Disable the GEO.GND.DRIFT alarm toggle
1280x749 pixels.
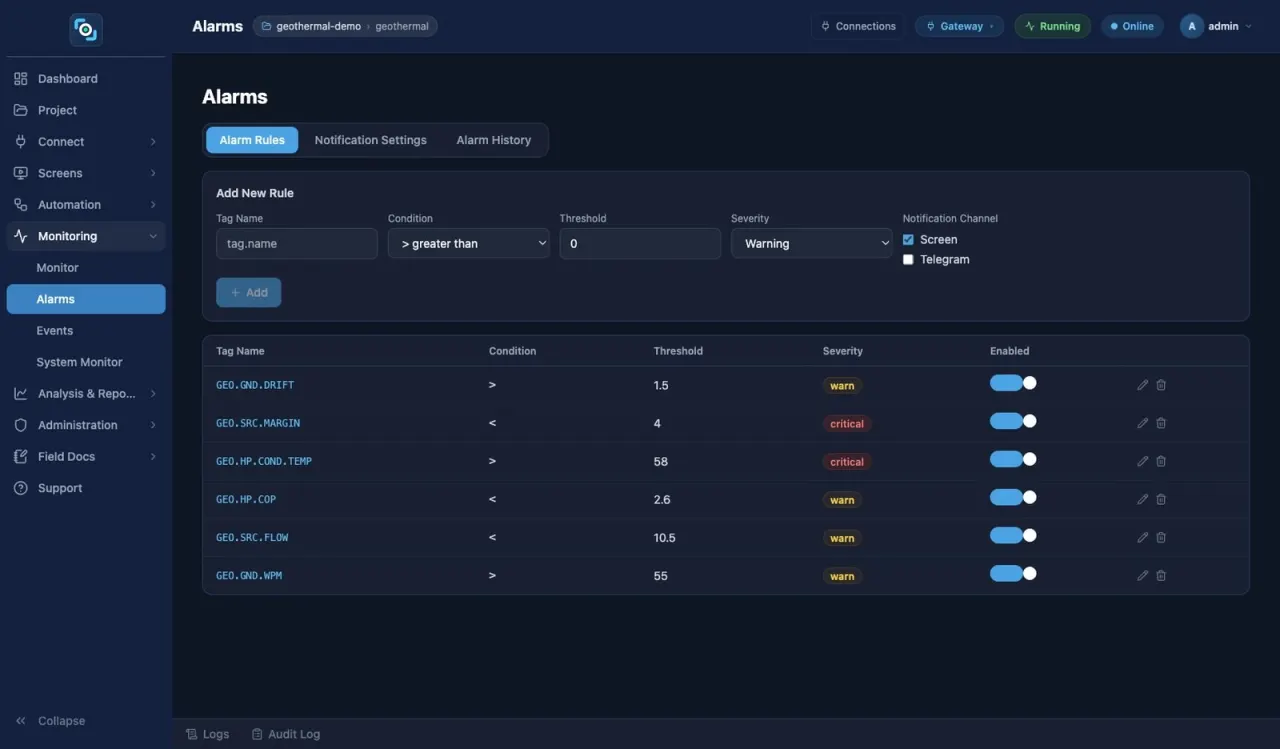coord(1013,383)
